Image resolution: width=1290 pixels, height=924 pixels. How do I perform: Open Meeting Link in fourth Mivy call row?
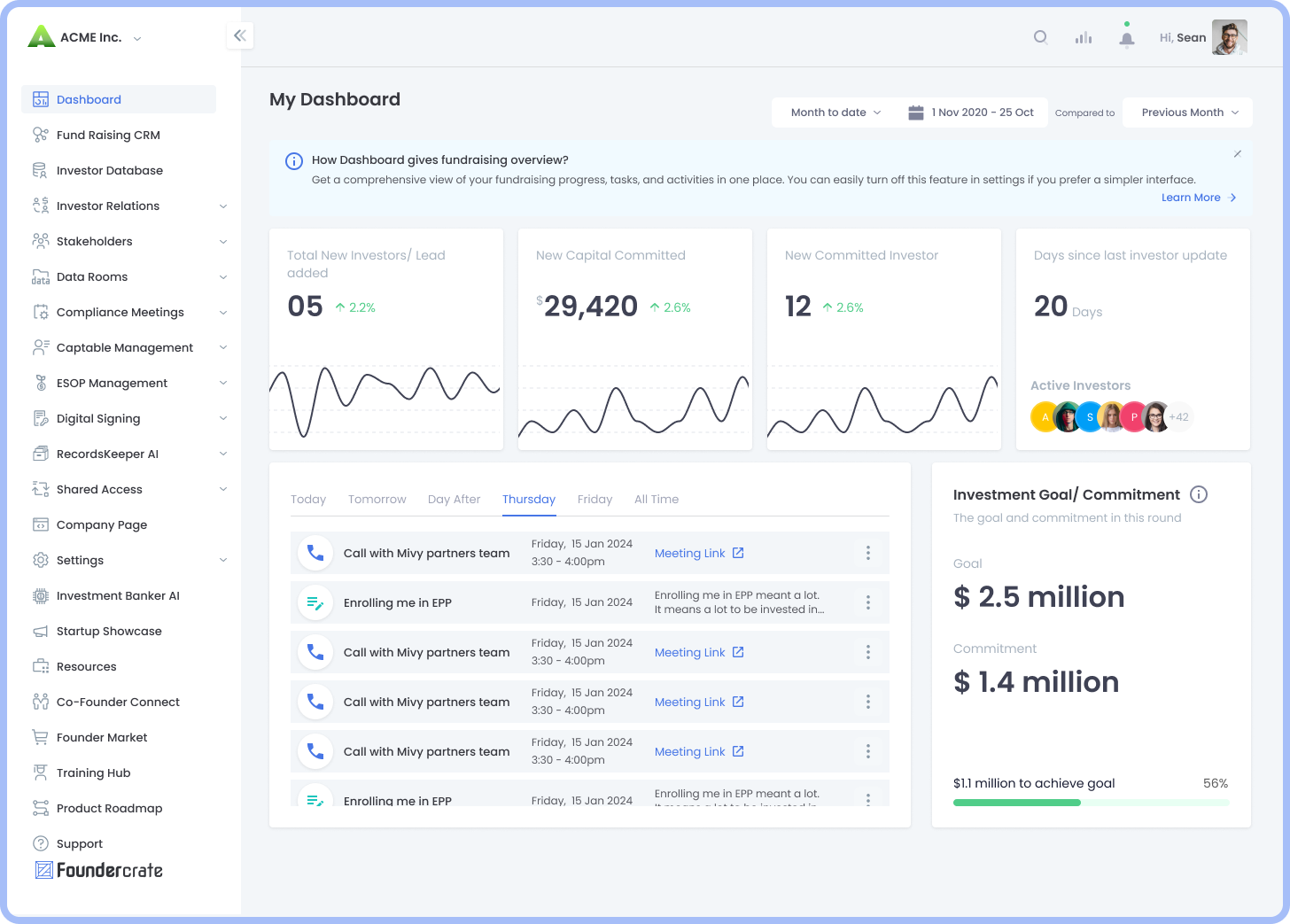pos(699,751)
